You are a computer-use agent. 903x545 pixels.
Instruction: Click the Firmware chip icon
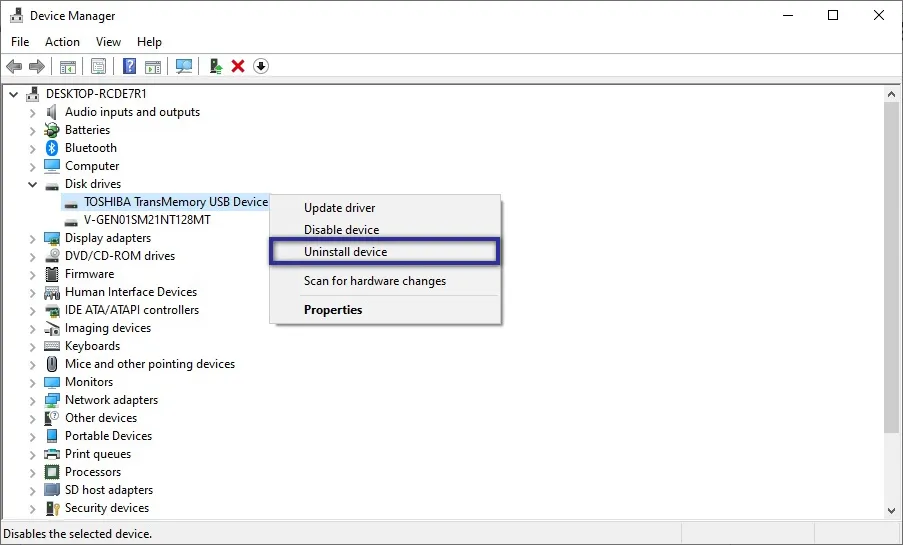click(52, 274)
